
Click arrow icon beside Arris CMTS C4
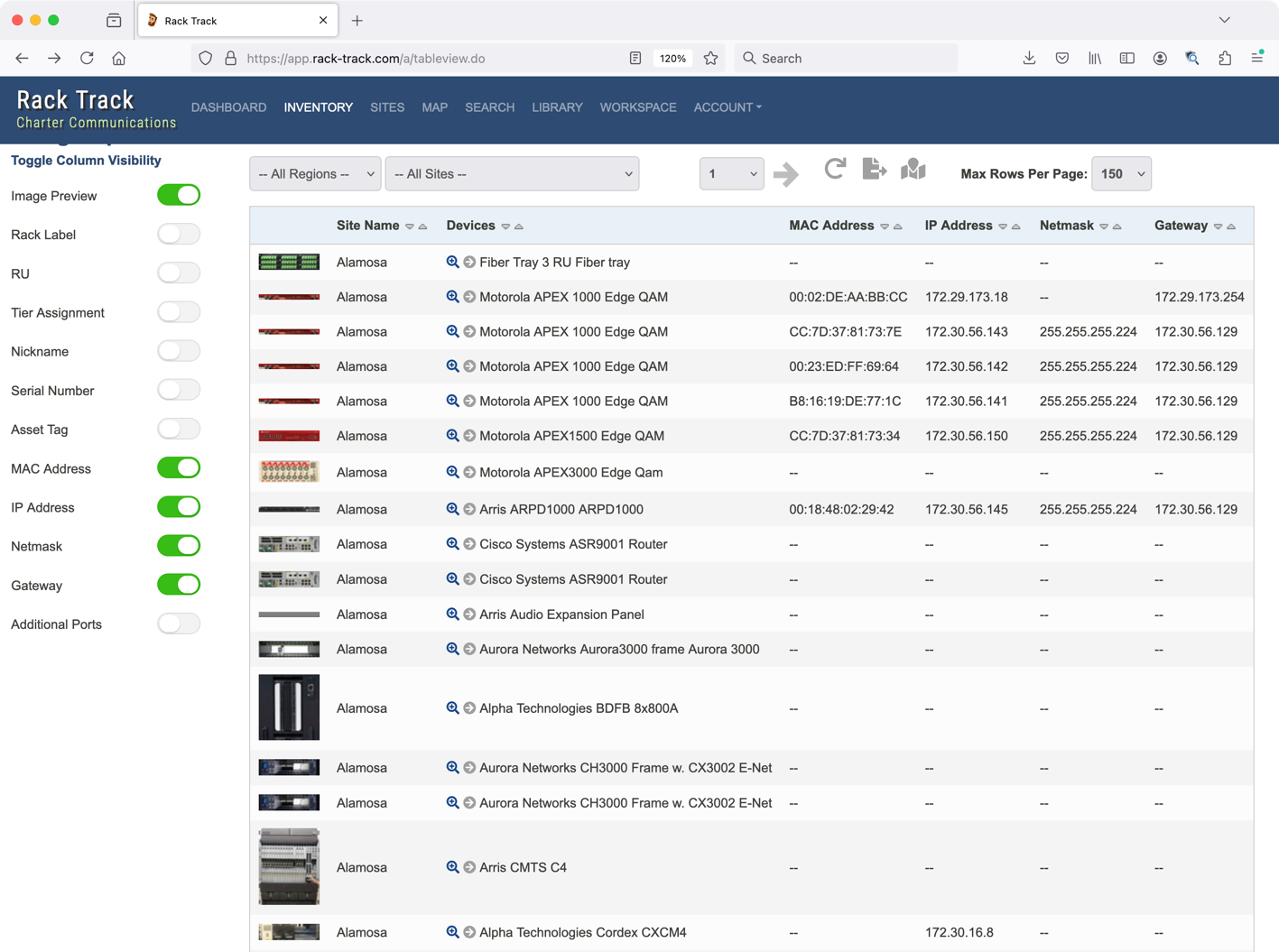(x=469, y=867)
